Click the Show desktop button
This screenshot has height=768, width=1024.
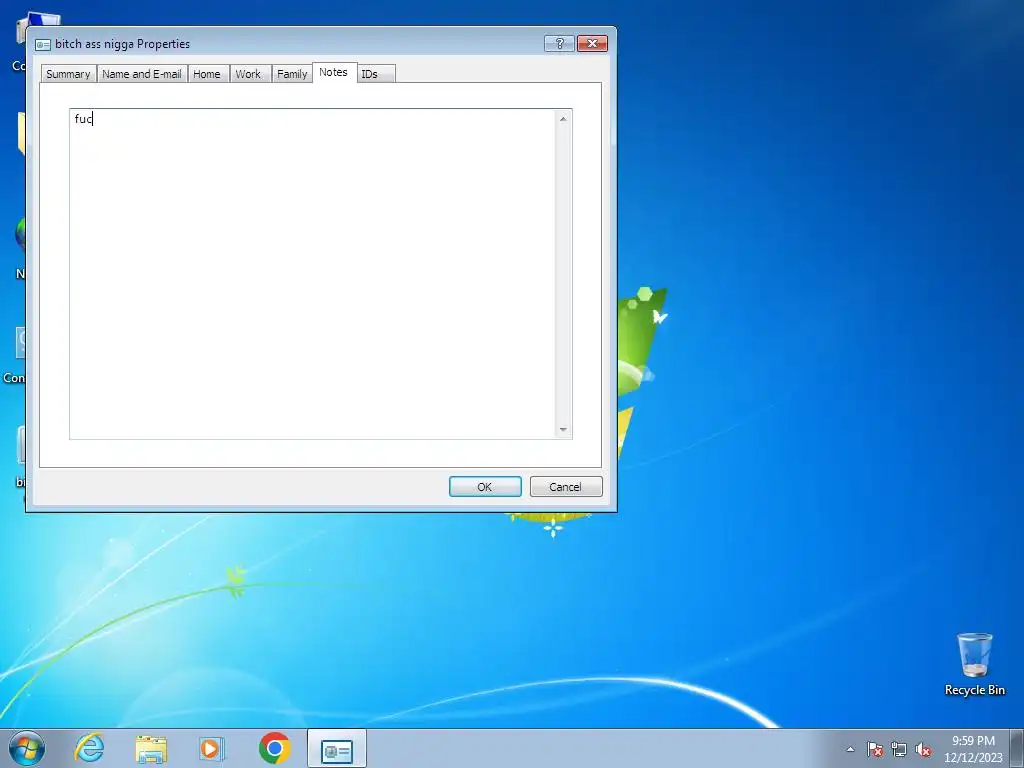[1017, 748]
